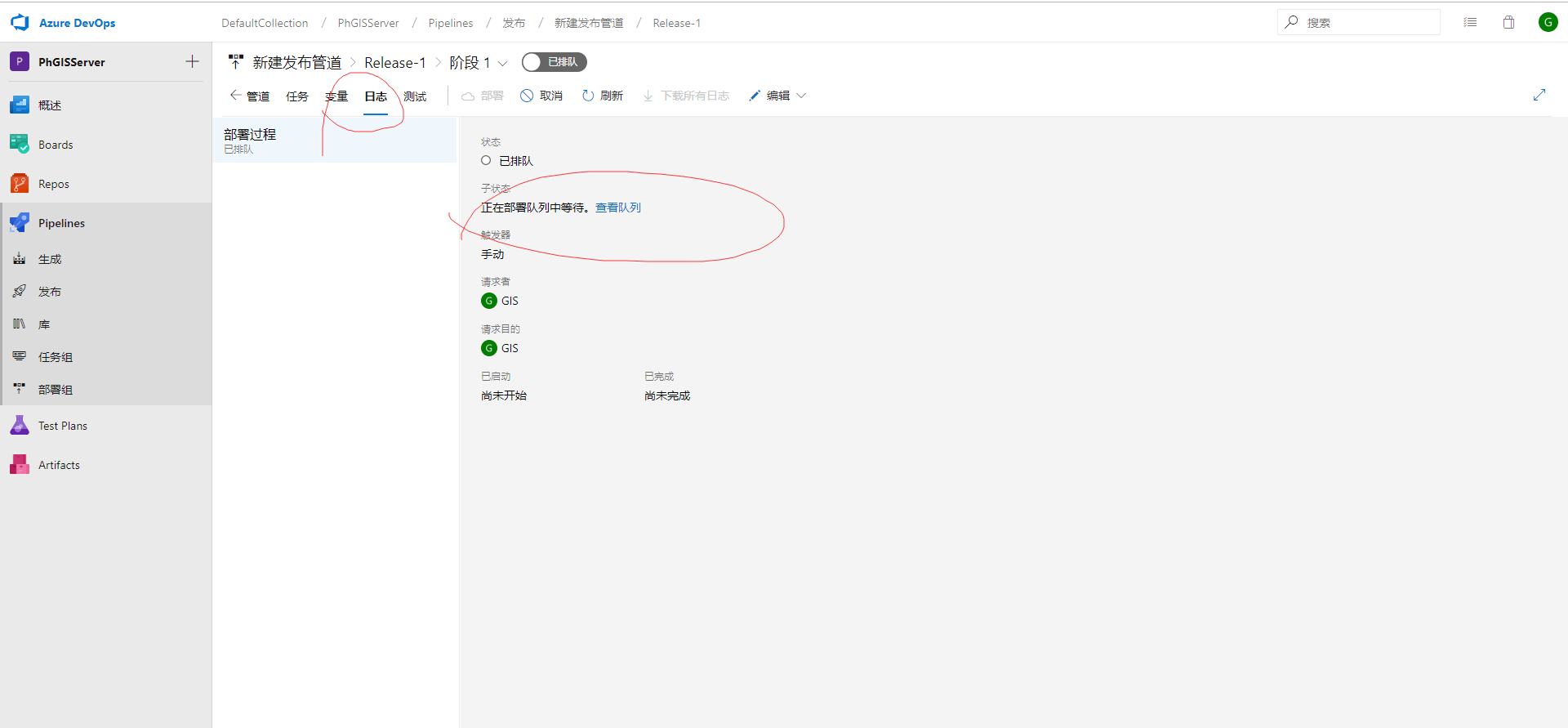
Task: Click the green G user avatar
Action: coord(1548,23)
